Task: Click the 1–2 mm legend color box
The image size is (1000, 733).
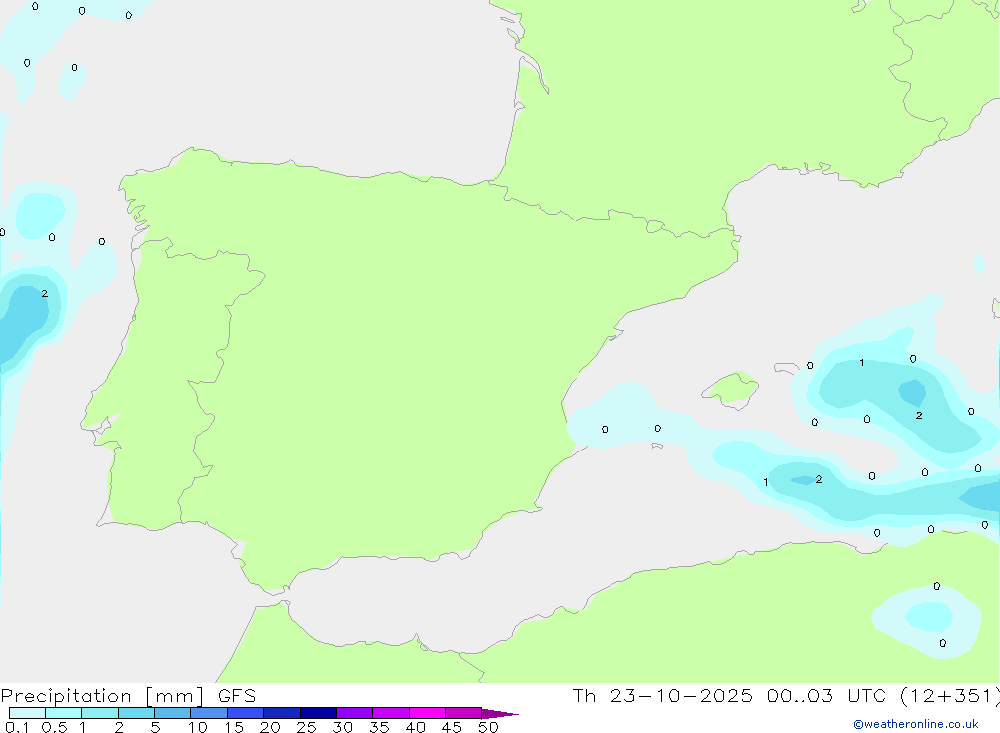Action: (100, 713)
